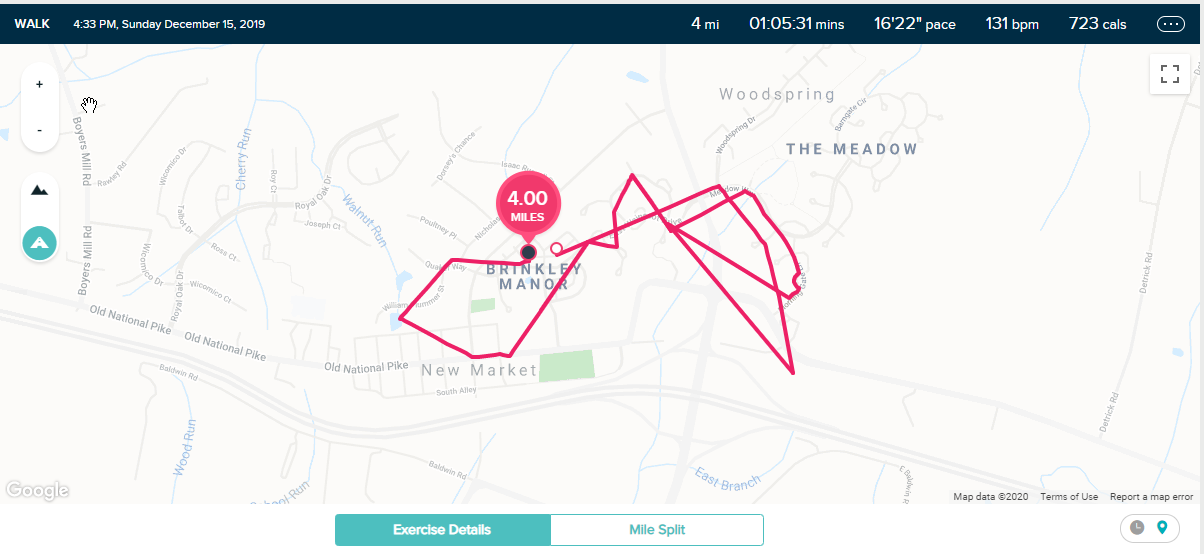This screenshot has width=1204, height=554.
Task: Click Report a map error link
Action: click(1151, 497)
